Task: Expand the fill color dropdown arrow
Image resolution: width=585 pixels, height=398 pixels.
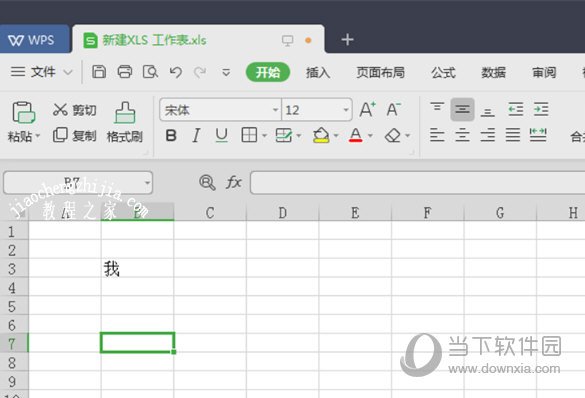Action: tap(336, 136)
